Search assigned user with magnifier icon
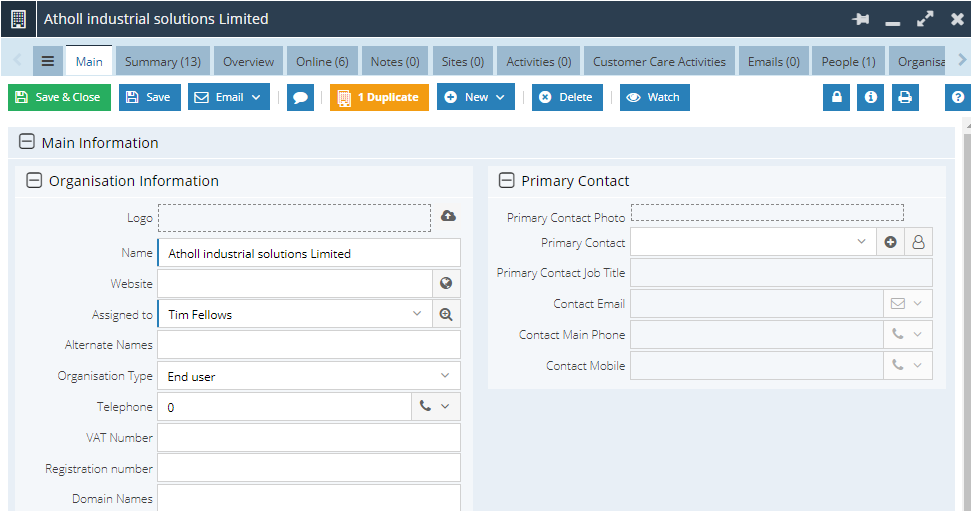Screen dimensions: 971x511 (x=446, y=314)
